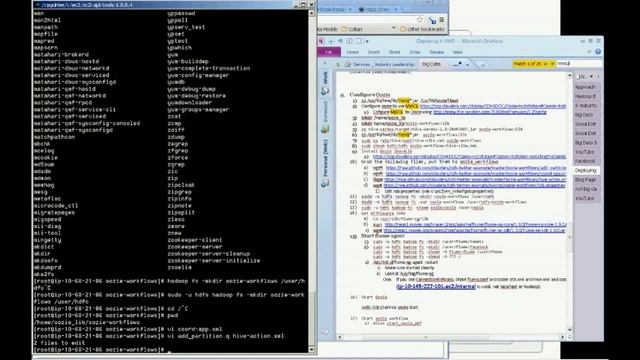Viewport: 640px width, 360px height.
Task: Click the Oozie ShareLib install hyperlink
Action: (x=469, y=157)
